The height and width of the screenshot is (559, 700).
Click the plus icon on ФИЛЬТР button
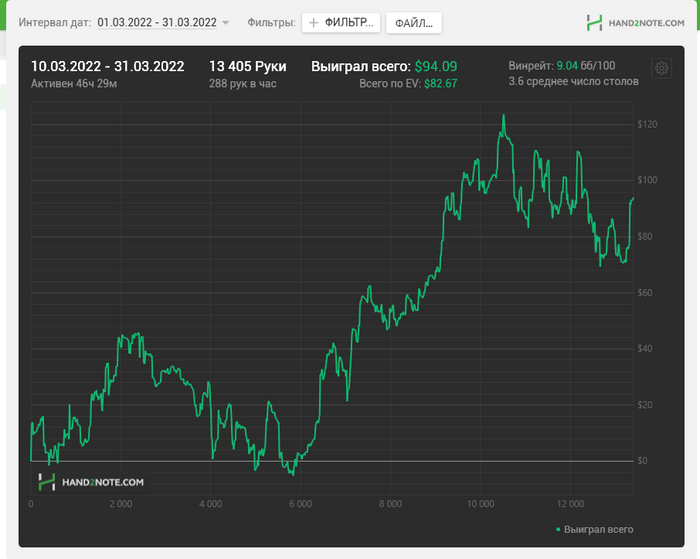coord(313,23)
